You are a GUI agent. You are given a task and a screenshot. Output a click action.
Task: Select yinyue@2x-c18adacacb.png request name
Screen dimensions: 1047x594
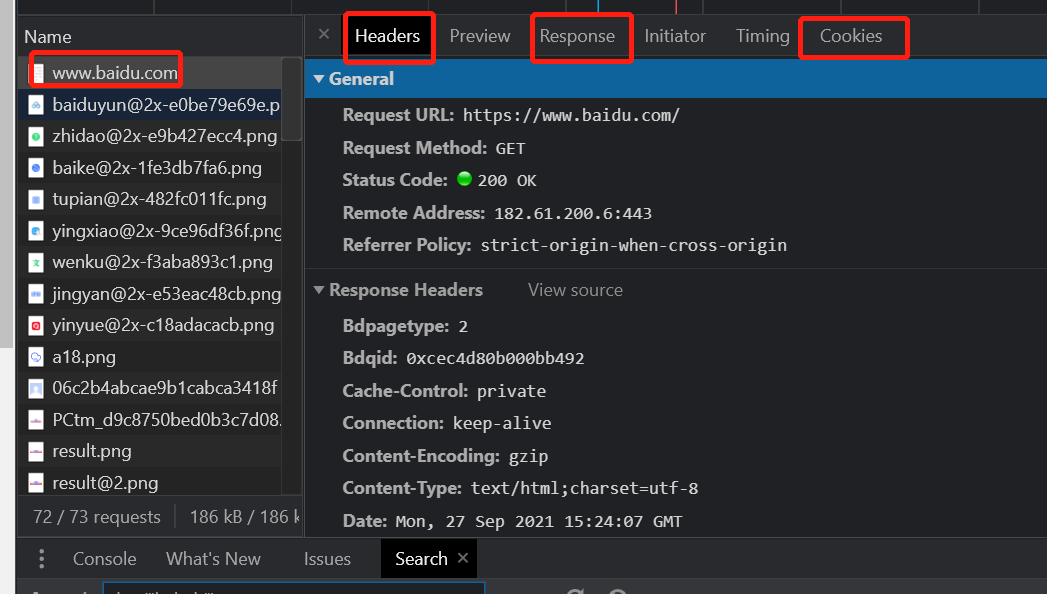[x=163, y=325]
